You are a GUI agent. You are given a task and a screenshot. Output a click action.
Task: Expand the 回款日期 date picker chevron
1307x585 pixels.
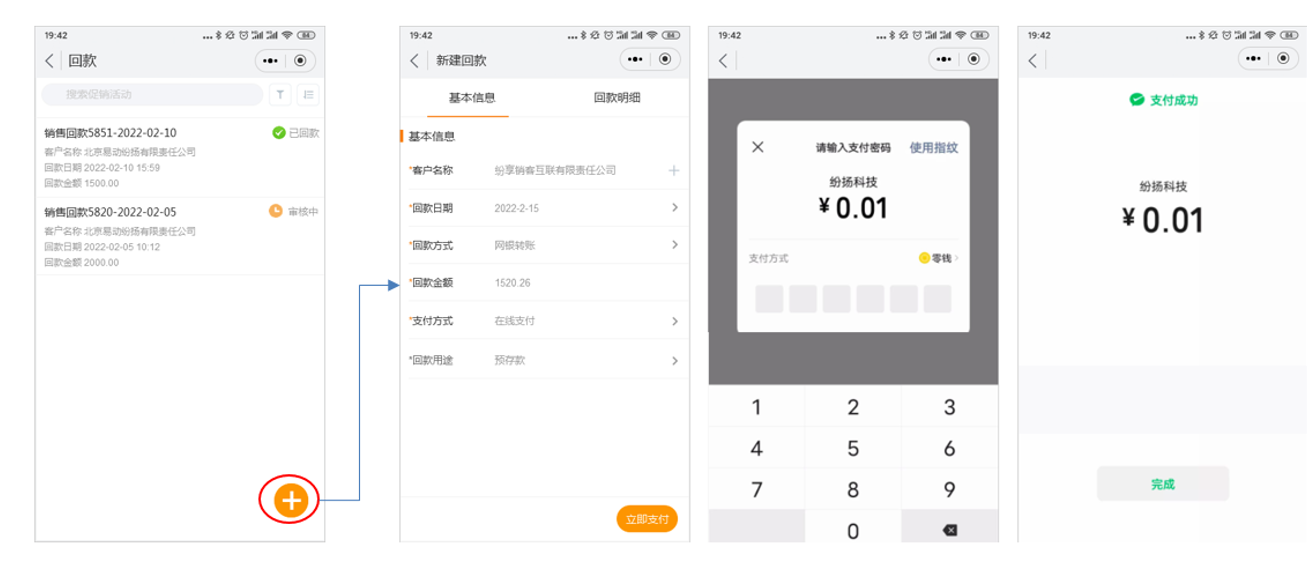(675, 208)
